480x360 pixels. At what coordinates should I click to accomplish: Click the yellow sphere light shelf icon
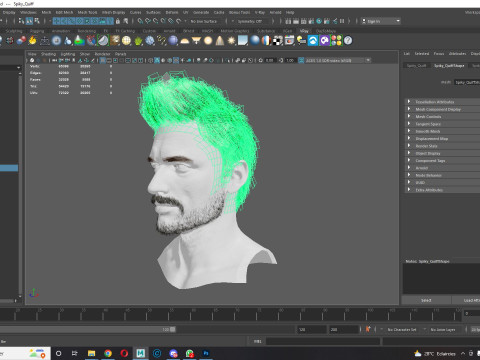[x=208, y=41]
